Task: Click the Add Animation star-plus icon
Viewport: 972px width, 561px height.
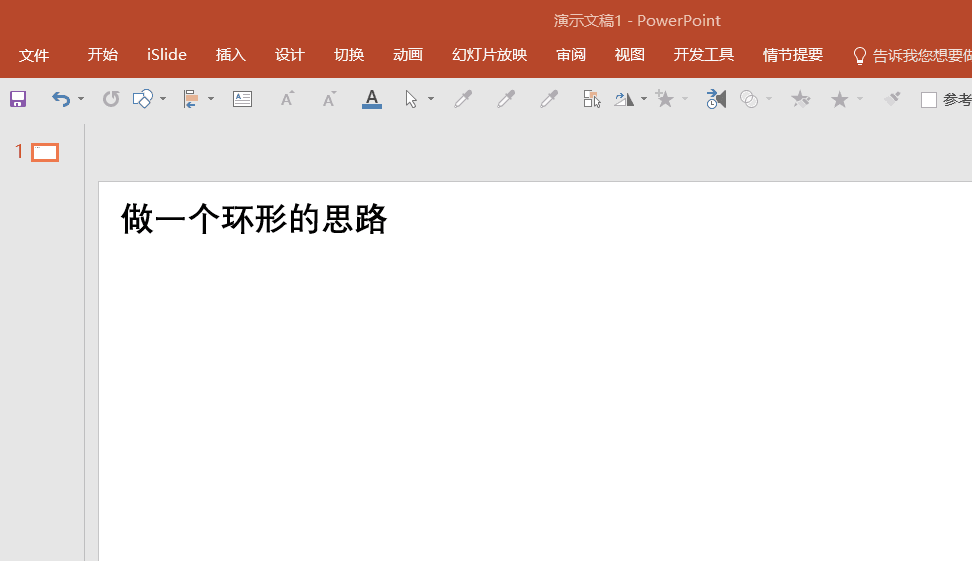Action: pyautogui.click(x=665, y=99)
